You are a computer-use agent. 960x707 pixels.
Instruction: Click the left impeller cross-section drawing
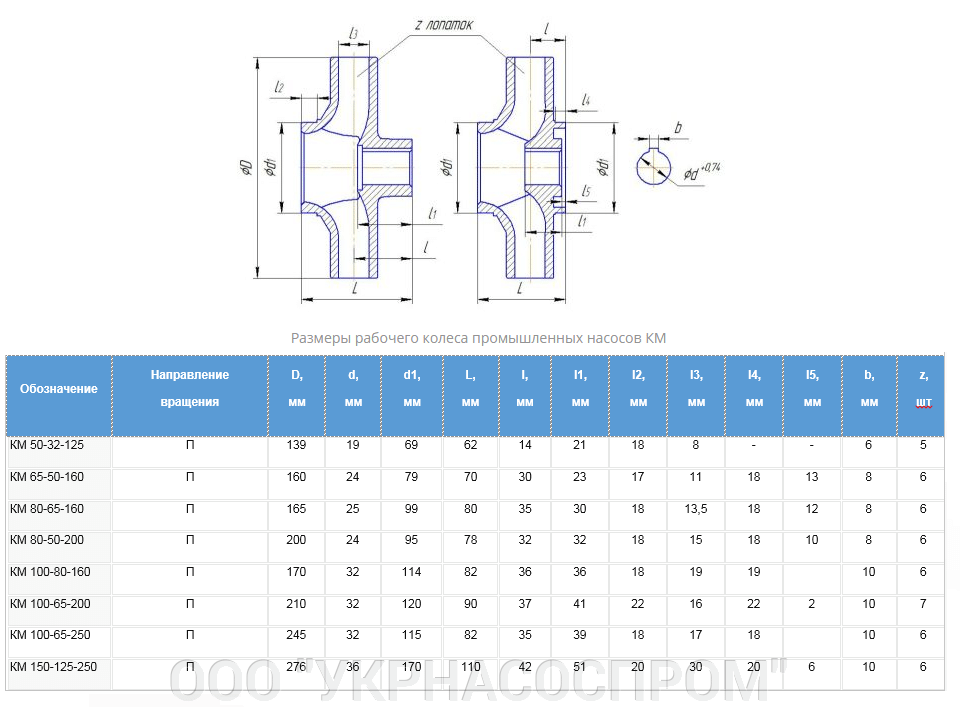coord(345,165)
